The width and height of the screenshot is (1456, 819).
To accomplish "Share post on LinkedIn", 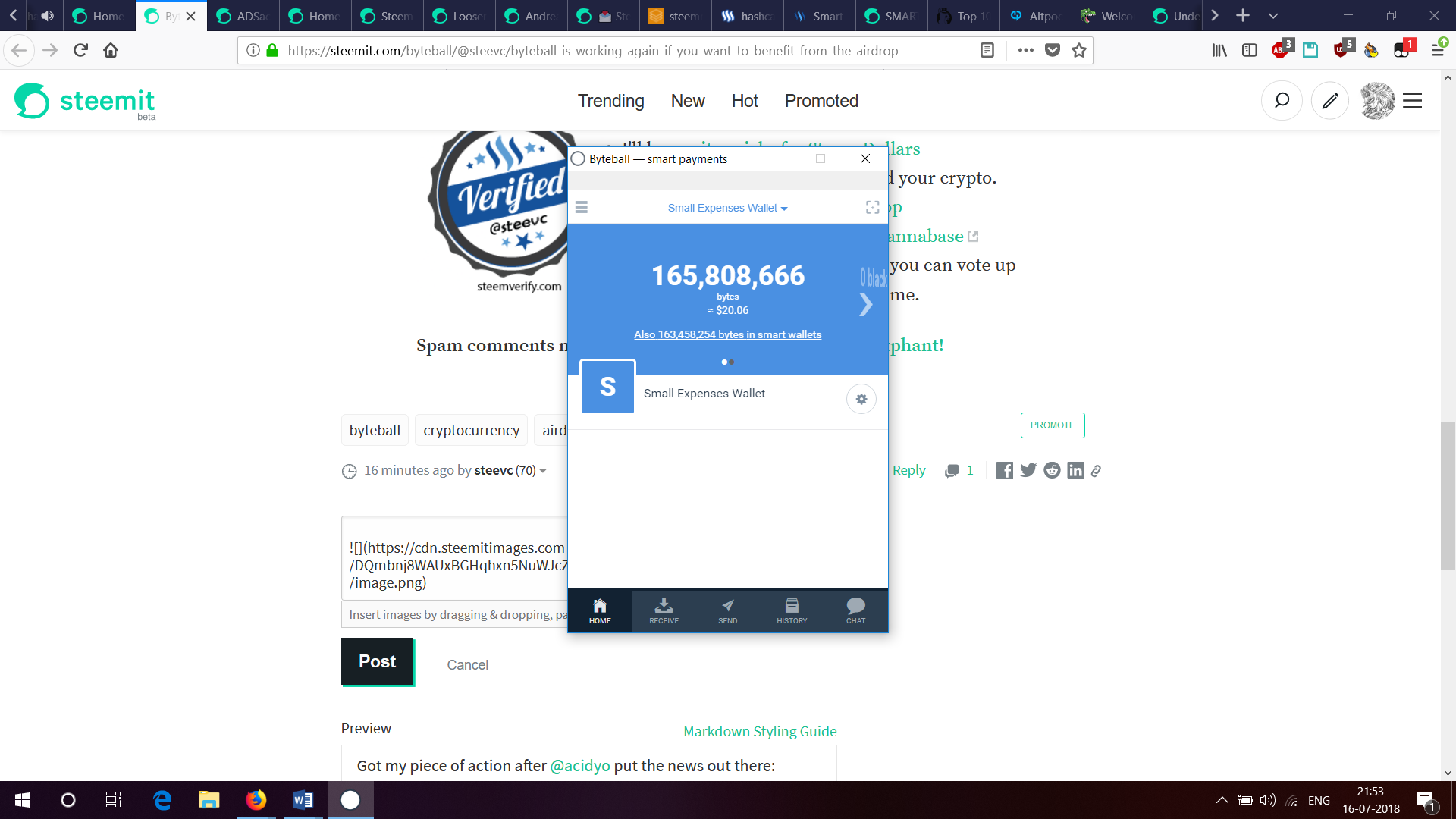I will click(1075, 470).
